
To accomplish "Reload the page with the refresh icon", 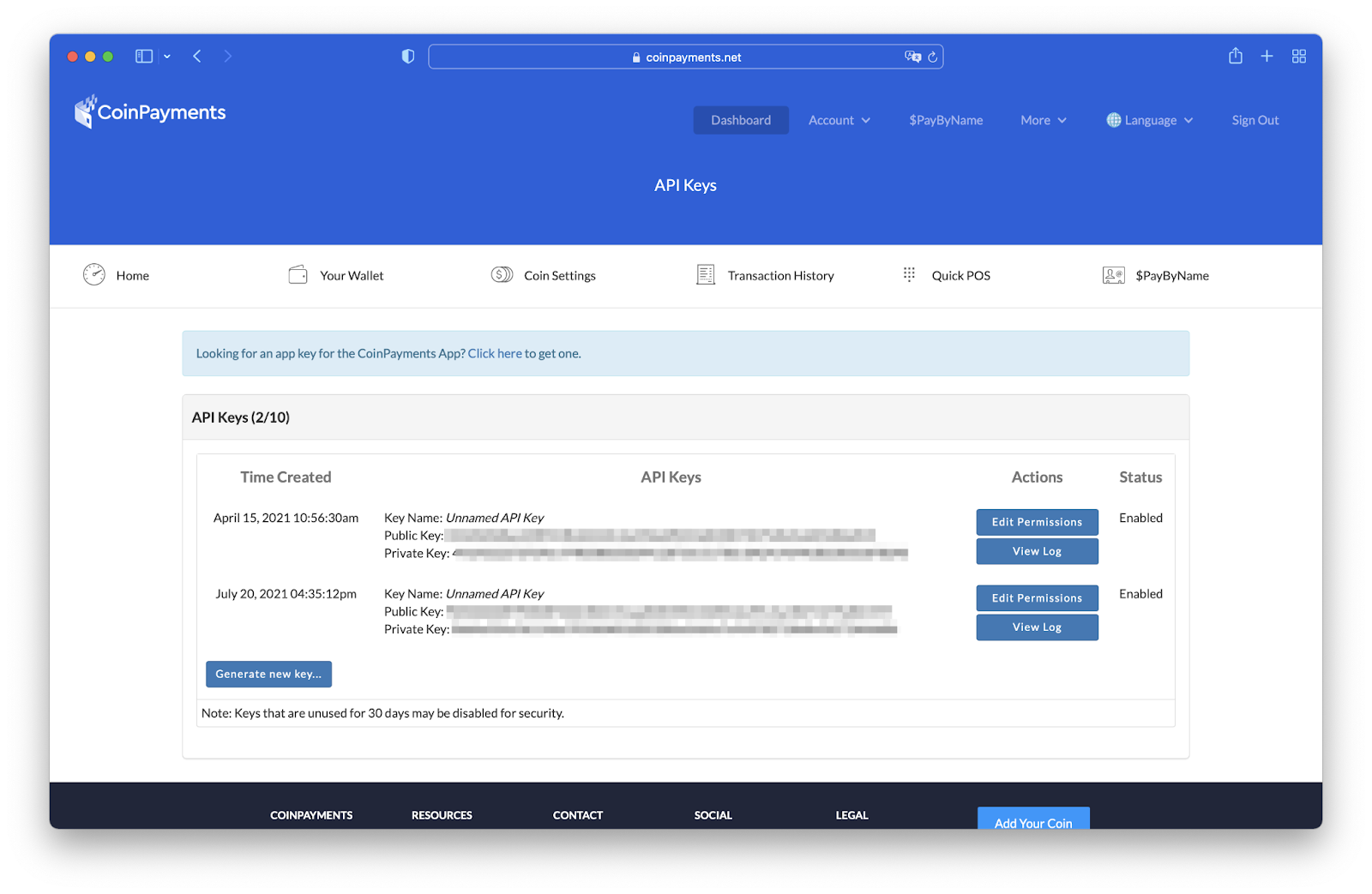I will coord(933,57).
